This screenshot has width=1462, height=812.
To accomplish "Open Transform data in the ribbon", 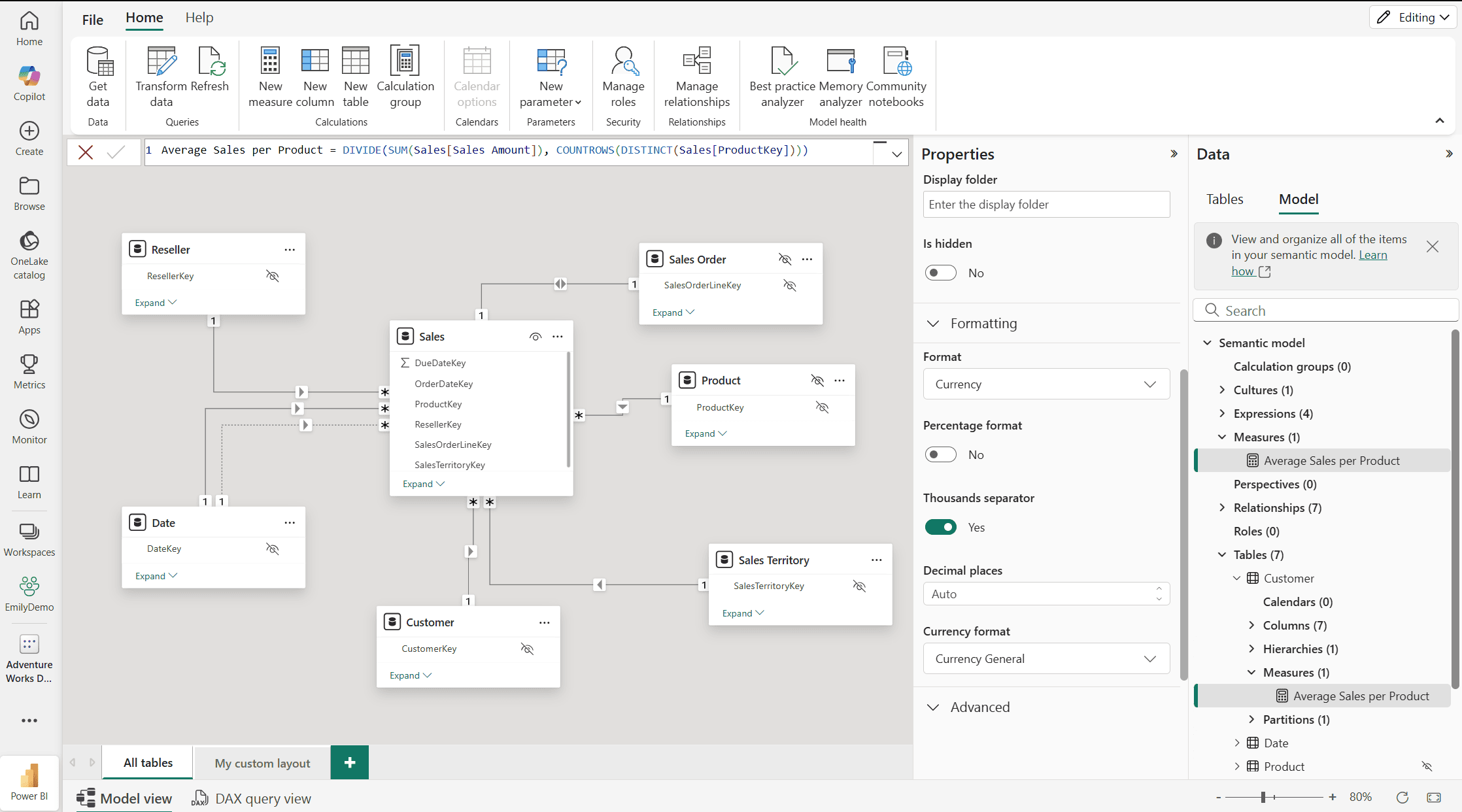I will [x=161, y=76].
